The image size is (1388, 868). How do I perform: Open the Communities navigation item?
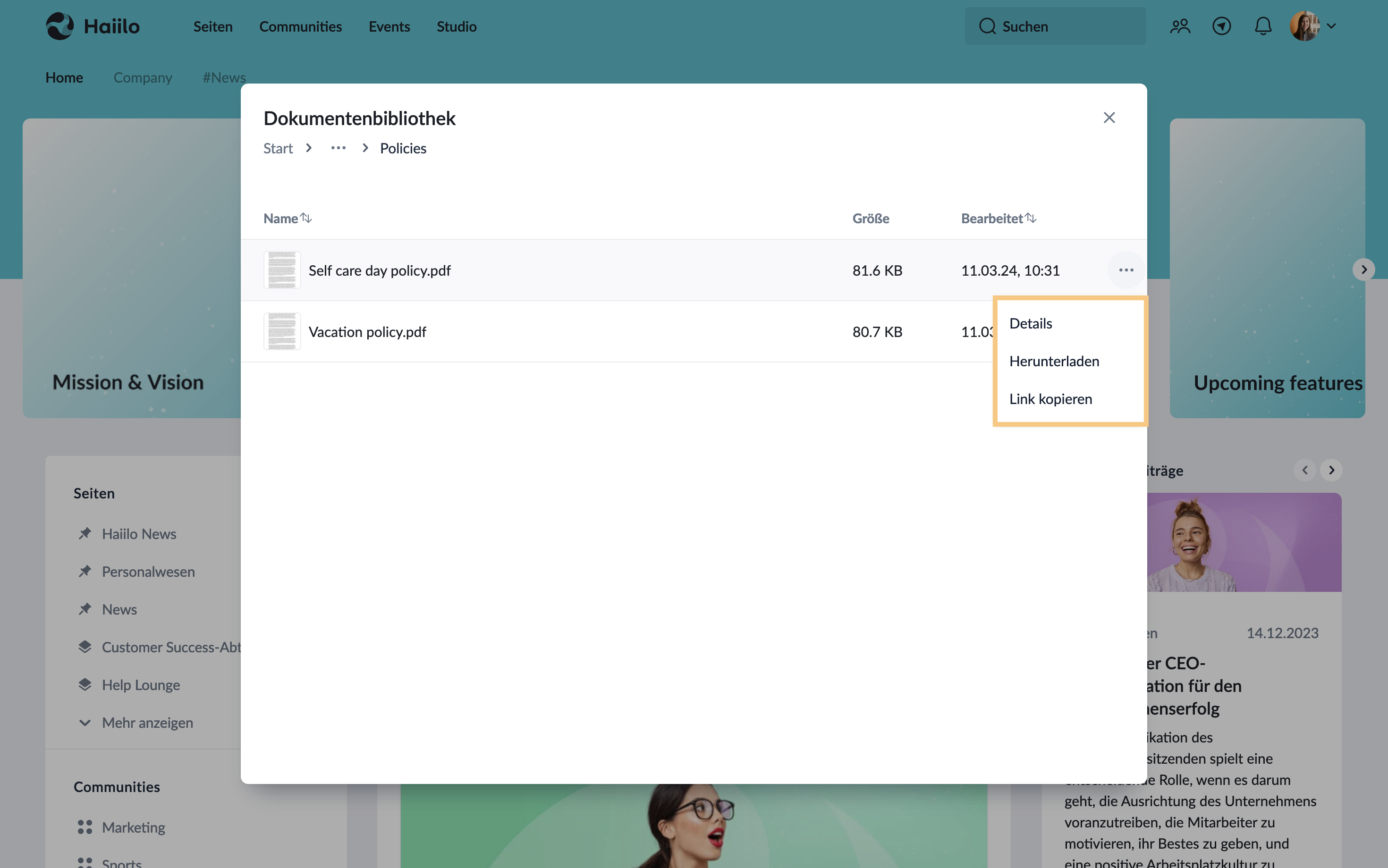click(300, 26)
